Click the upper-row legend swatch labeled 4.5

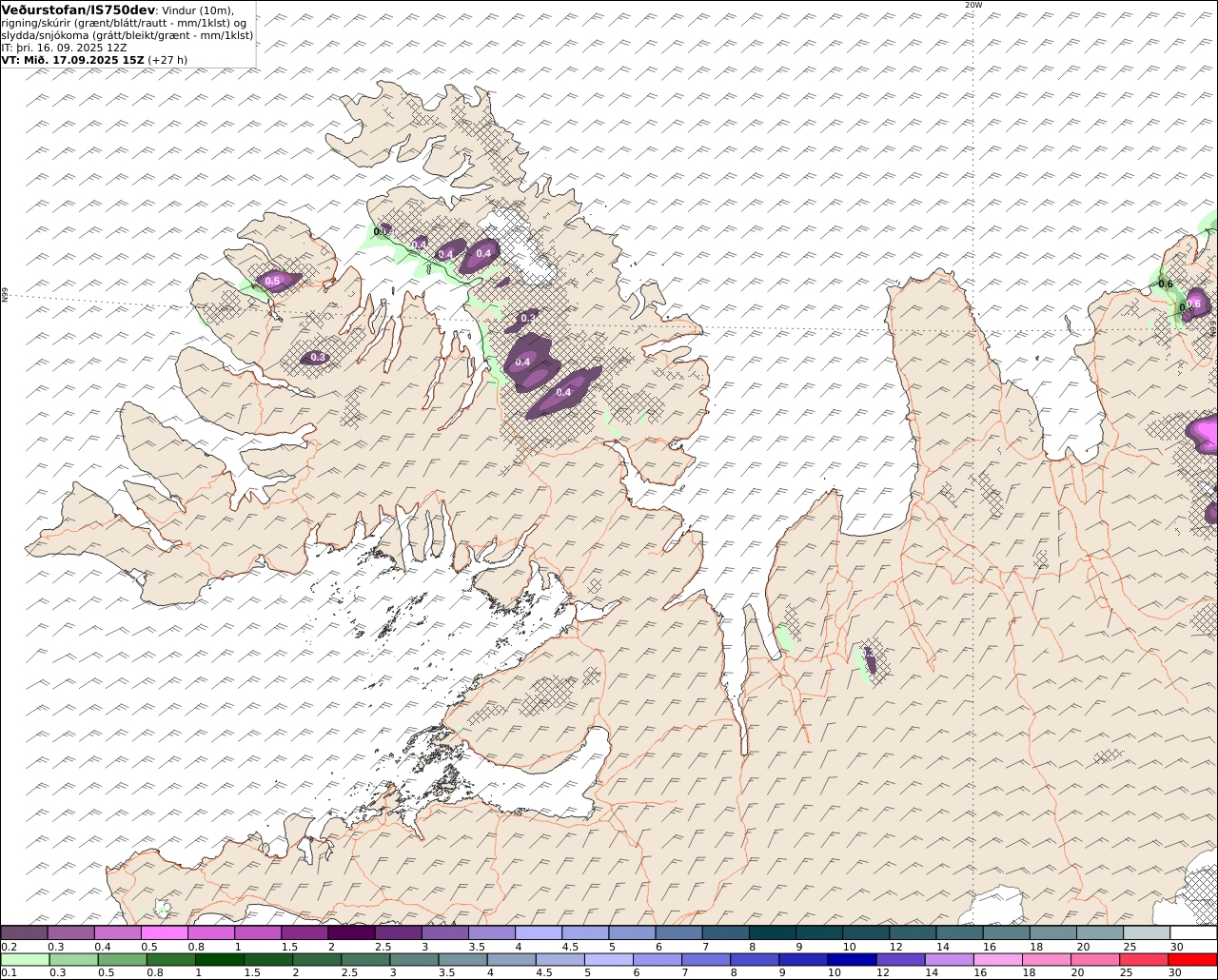tap(585, 932)
